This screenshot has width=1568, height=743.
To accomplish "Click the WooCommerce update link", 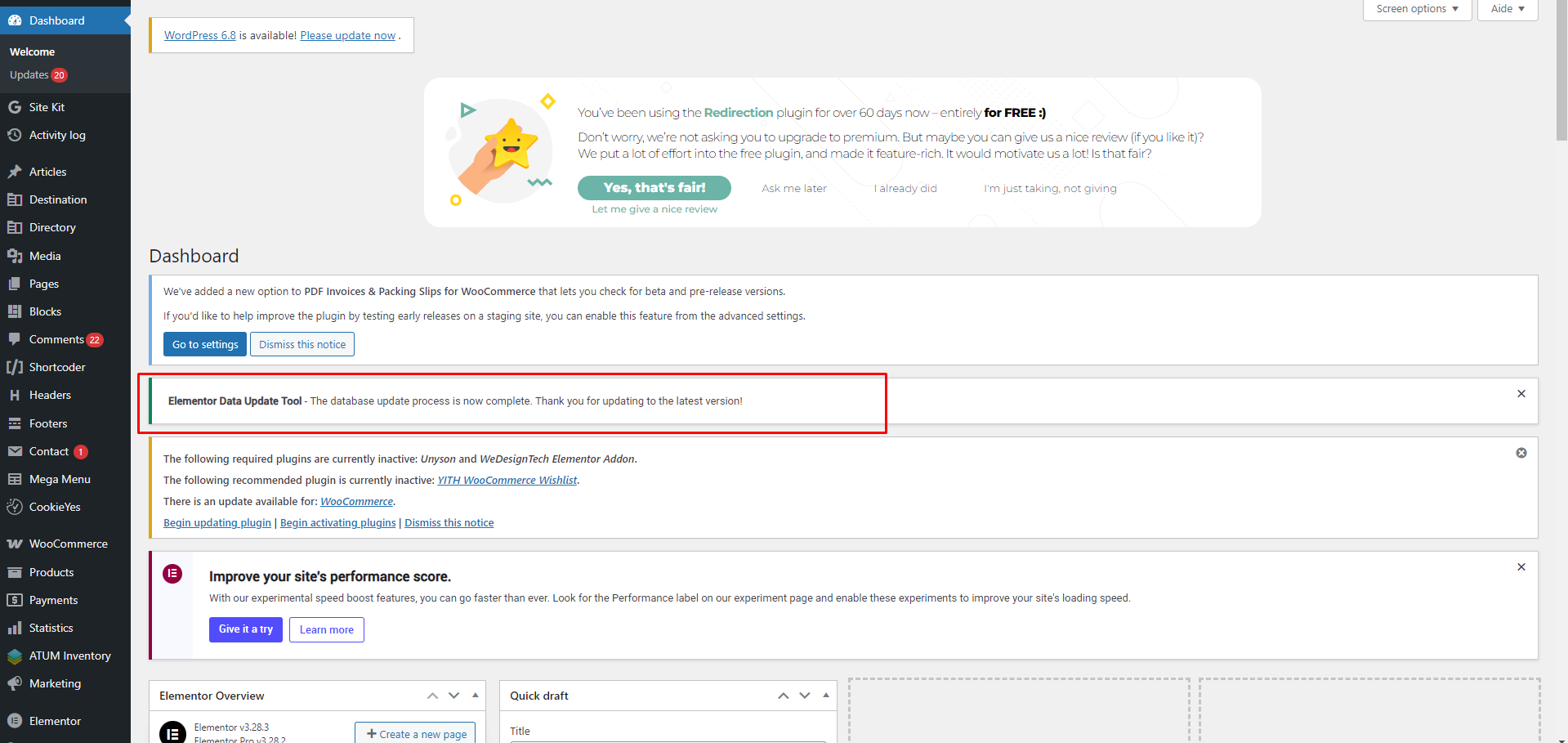I will pos(356,502).
